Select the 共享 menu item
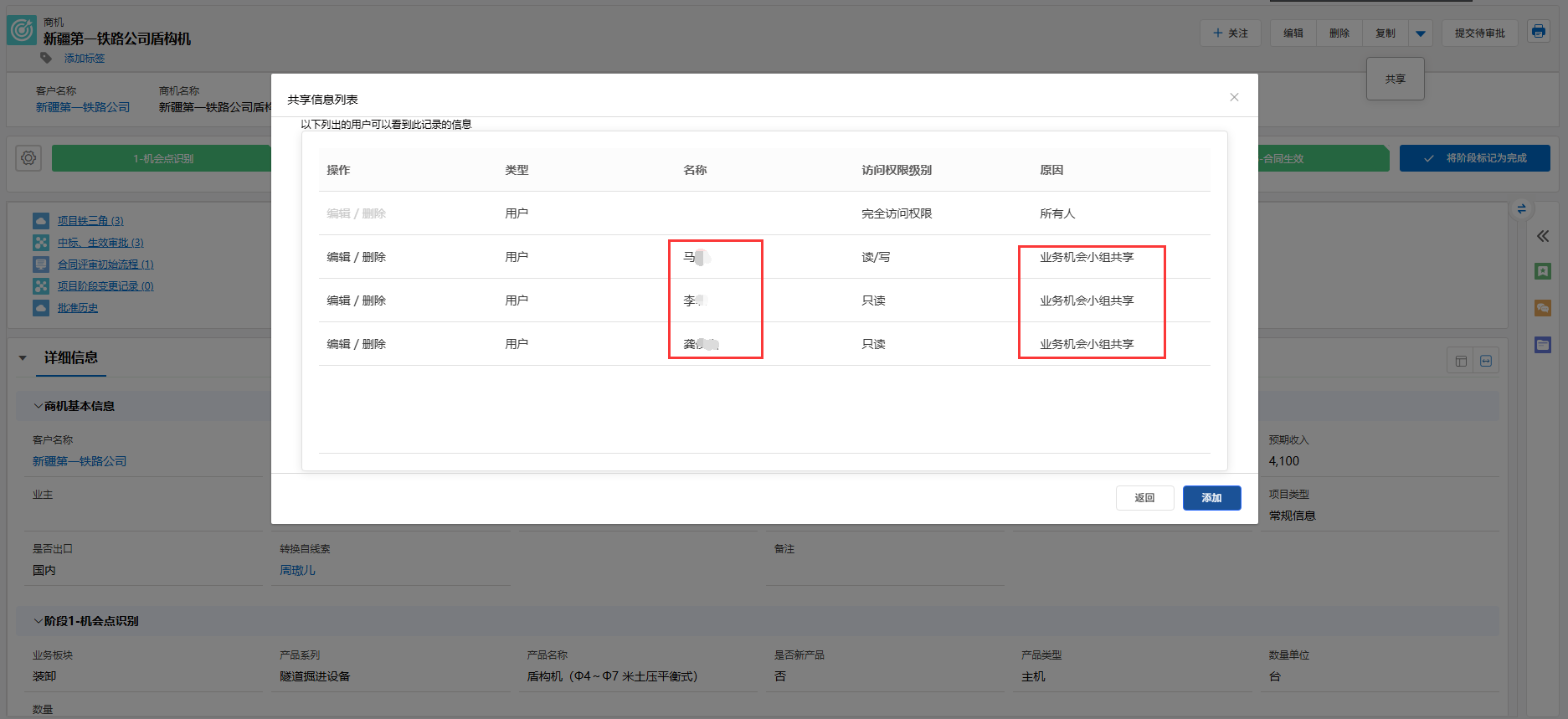 1395,79
